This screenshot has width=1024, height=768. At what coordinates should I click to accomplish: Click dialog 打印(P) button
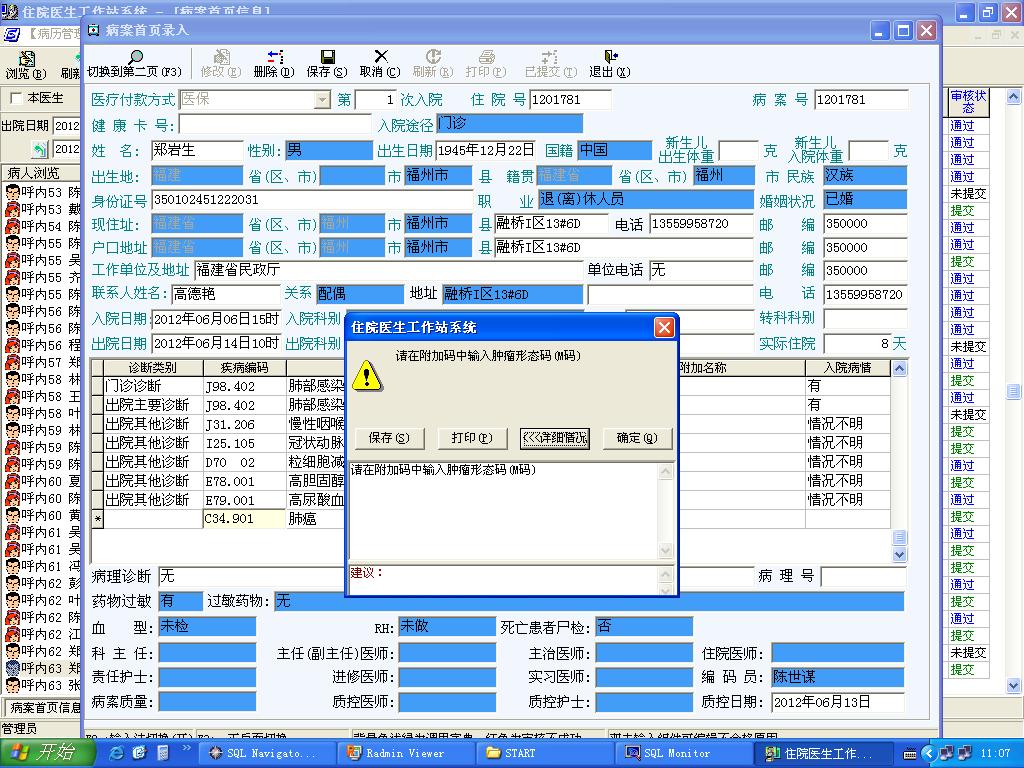(x=472, y=438)
